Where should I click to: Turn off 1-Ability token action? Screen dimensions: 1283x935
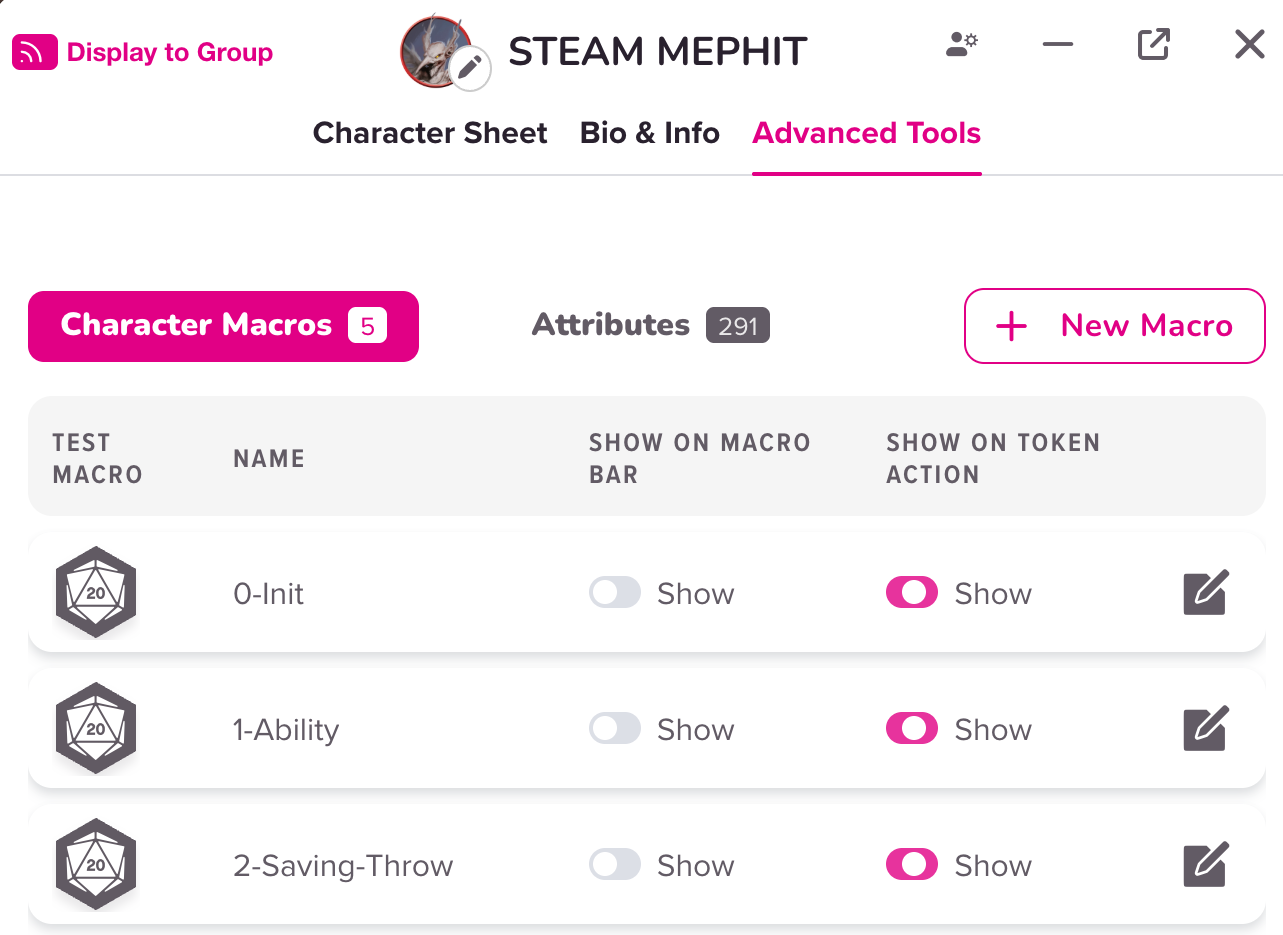click(911, 729)
